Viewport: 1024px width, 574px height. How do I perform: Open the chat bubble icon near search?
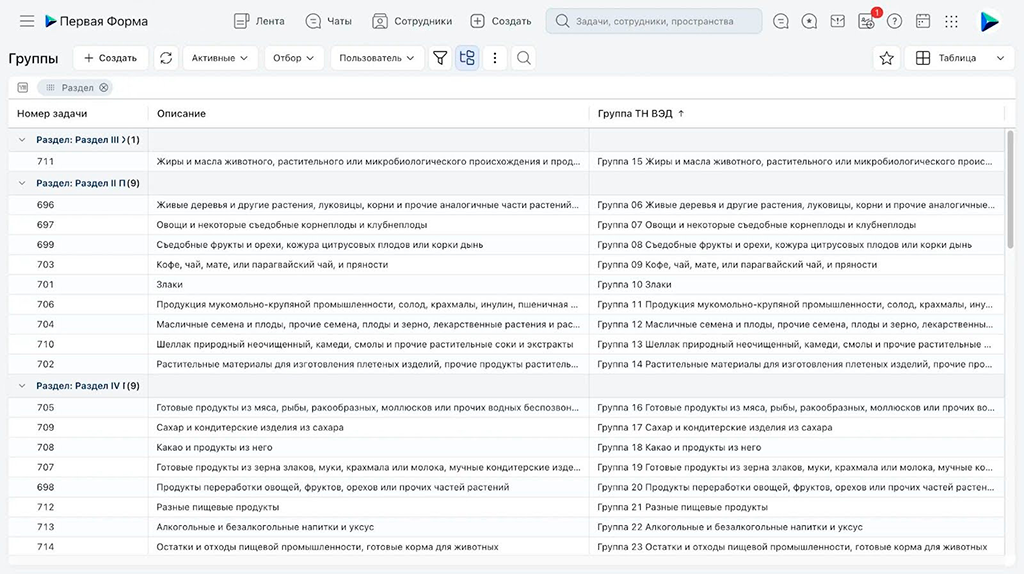780,21
